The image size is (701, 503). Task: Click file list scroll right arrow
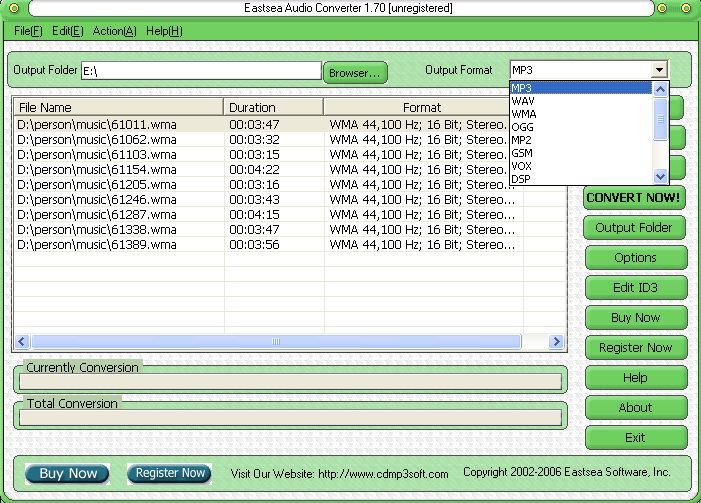[556, 342]
